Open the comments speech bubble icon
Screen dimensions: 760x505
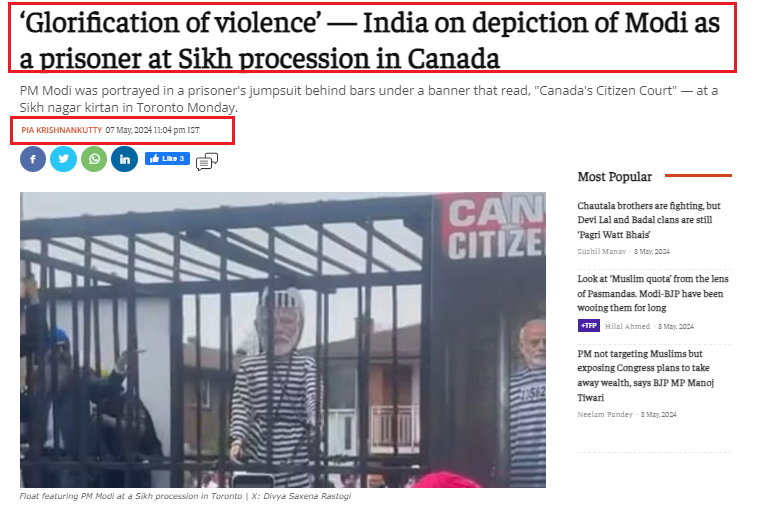[x=207, y=161]
